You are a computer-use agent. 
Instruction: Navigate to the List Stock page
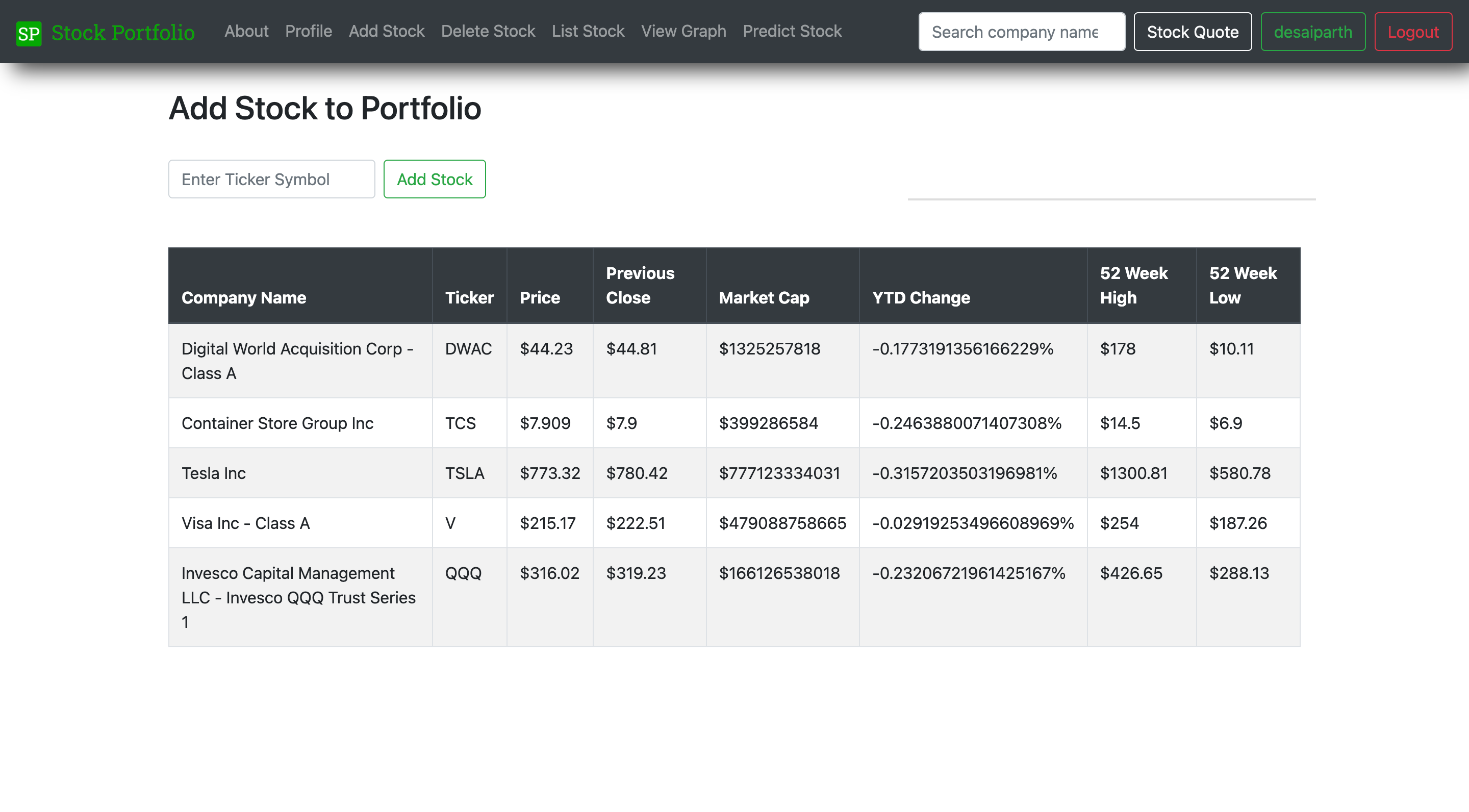pos(588,31)
